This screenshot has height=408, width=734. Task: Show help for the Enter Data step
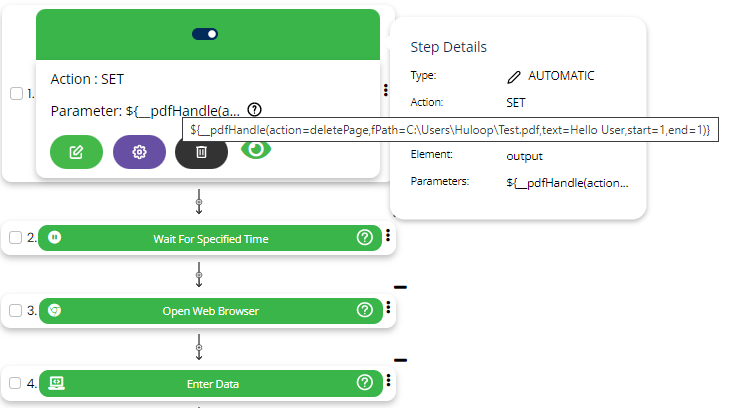[364, 382]
